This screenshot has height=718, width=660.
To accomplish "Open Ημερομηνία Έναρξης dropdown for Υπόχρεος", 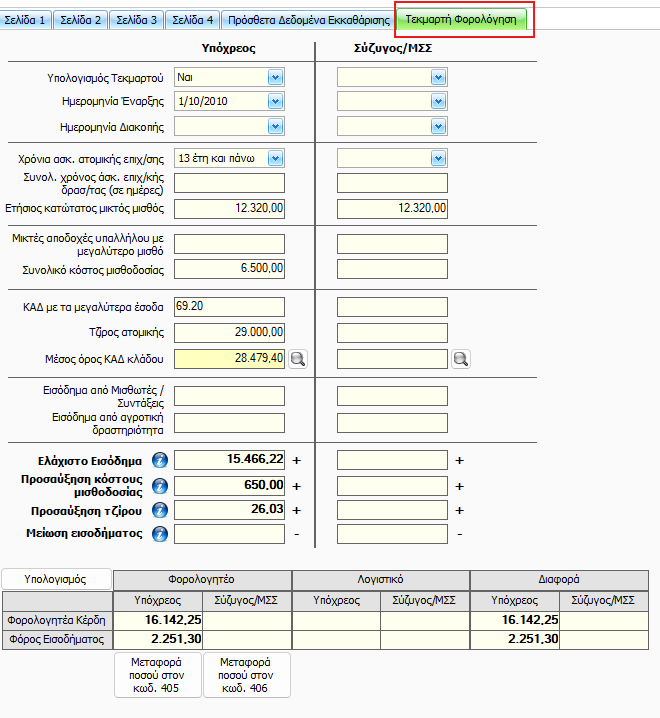I will pos(276,101).
